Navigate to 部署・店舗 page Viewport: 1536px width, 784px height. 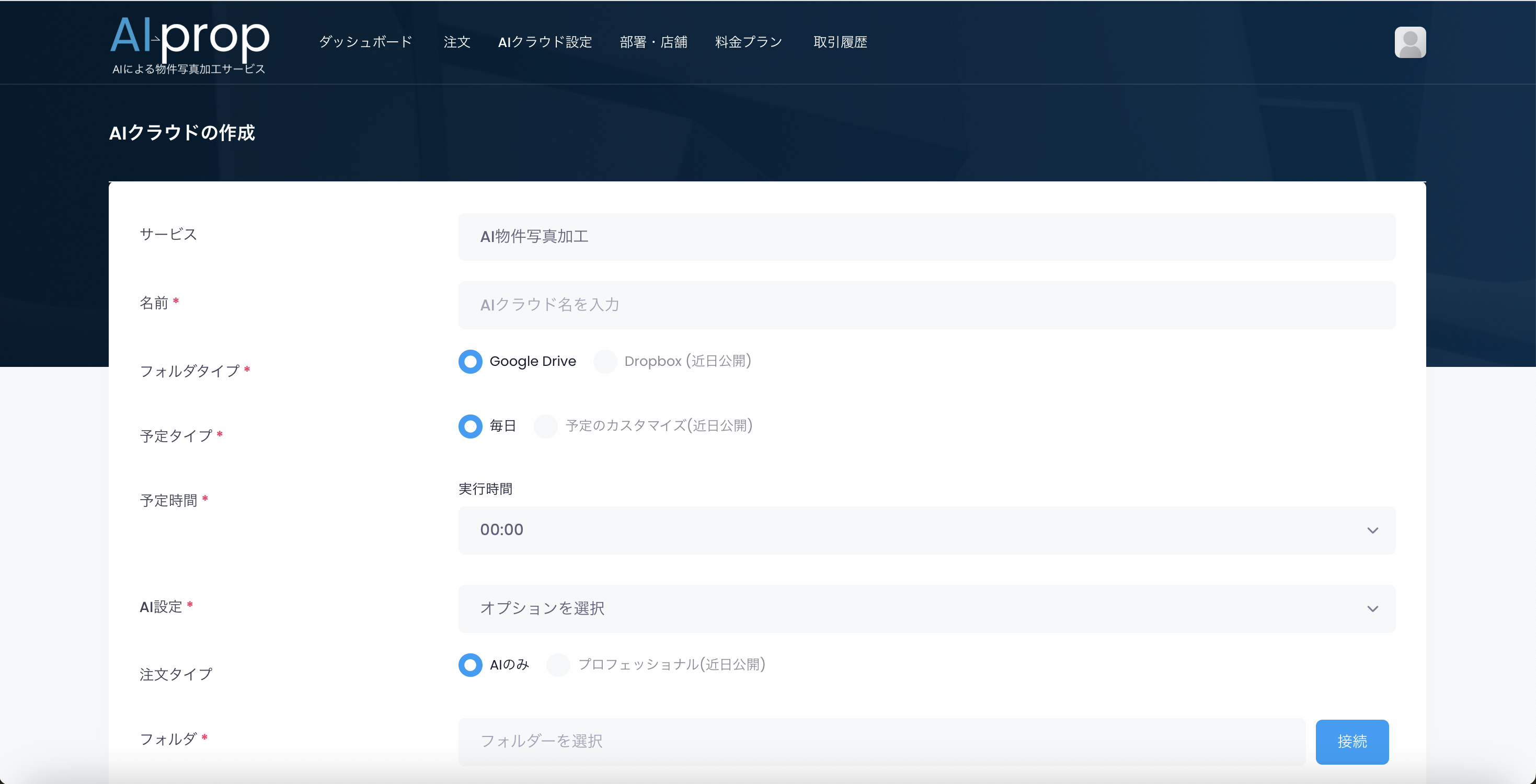pyautogui.click(x=653, y=42)
